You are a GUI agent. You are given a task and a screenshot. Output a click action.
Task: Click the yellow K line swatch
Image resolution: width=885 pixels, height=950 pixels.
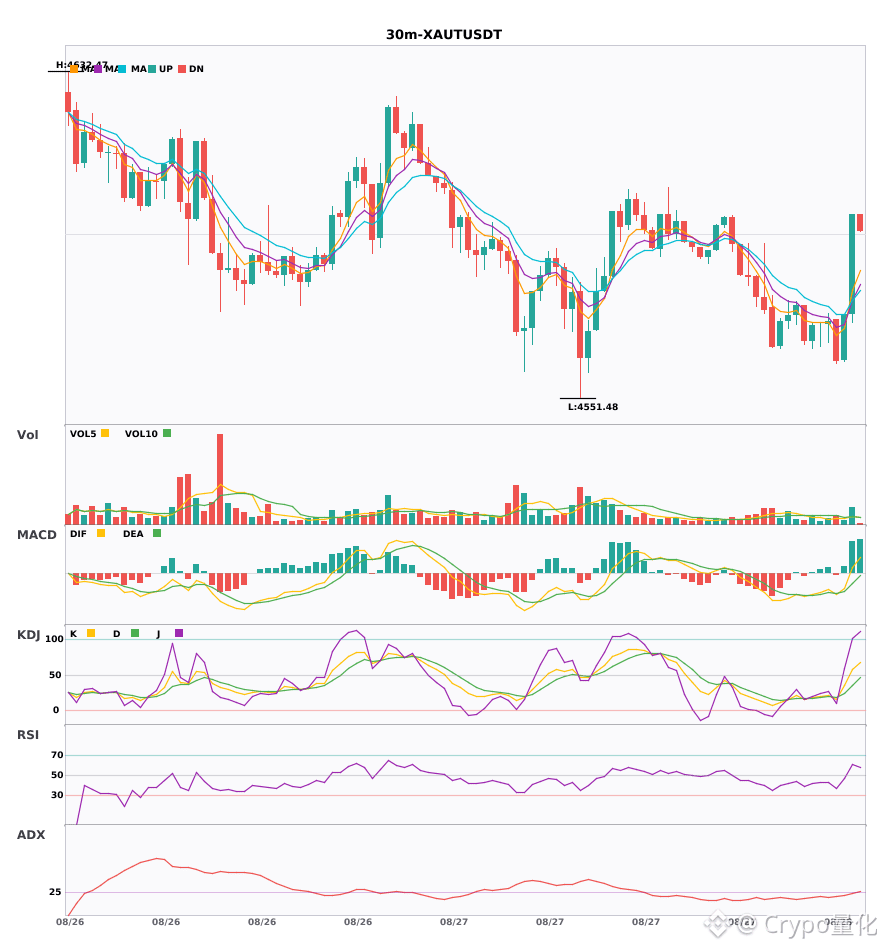click(91, 633)
